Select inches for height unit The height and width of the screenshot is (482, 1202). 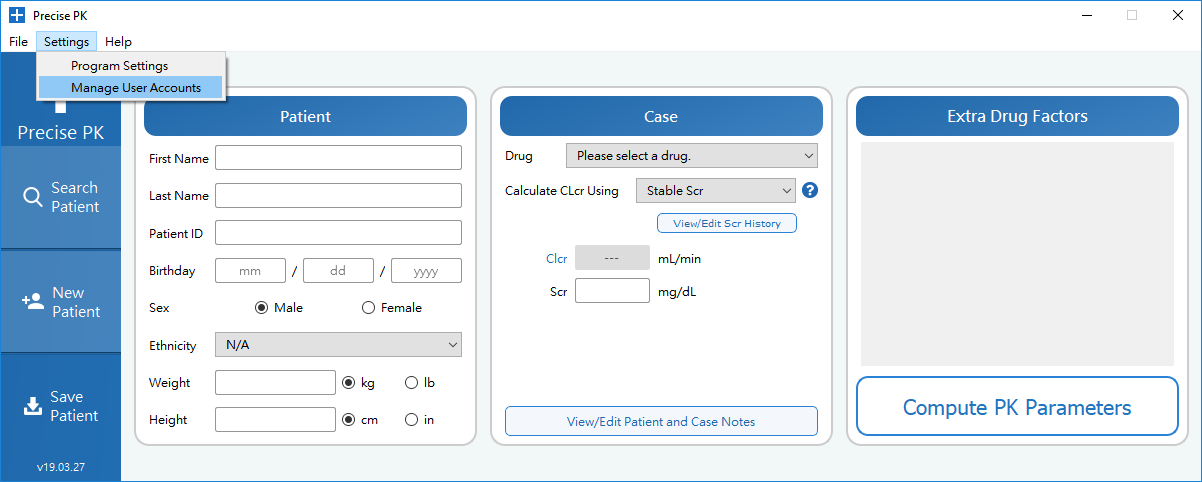coord(411,420)
